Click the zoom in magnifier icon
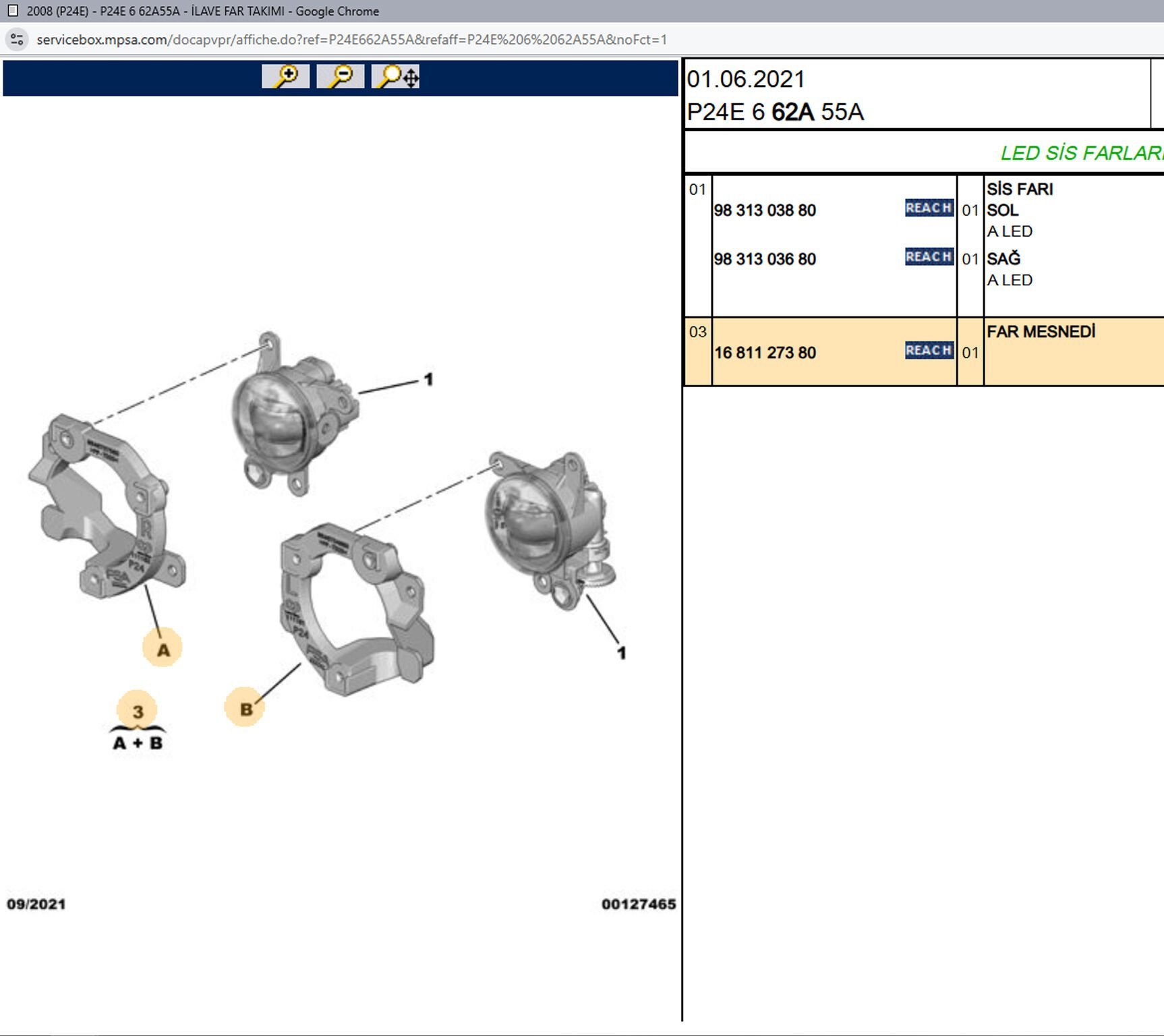 point(286,76)
